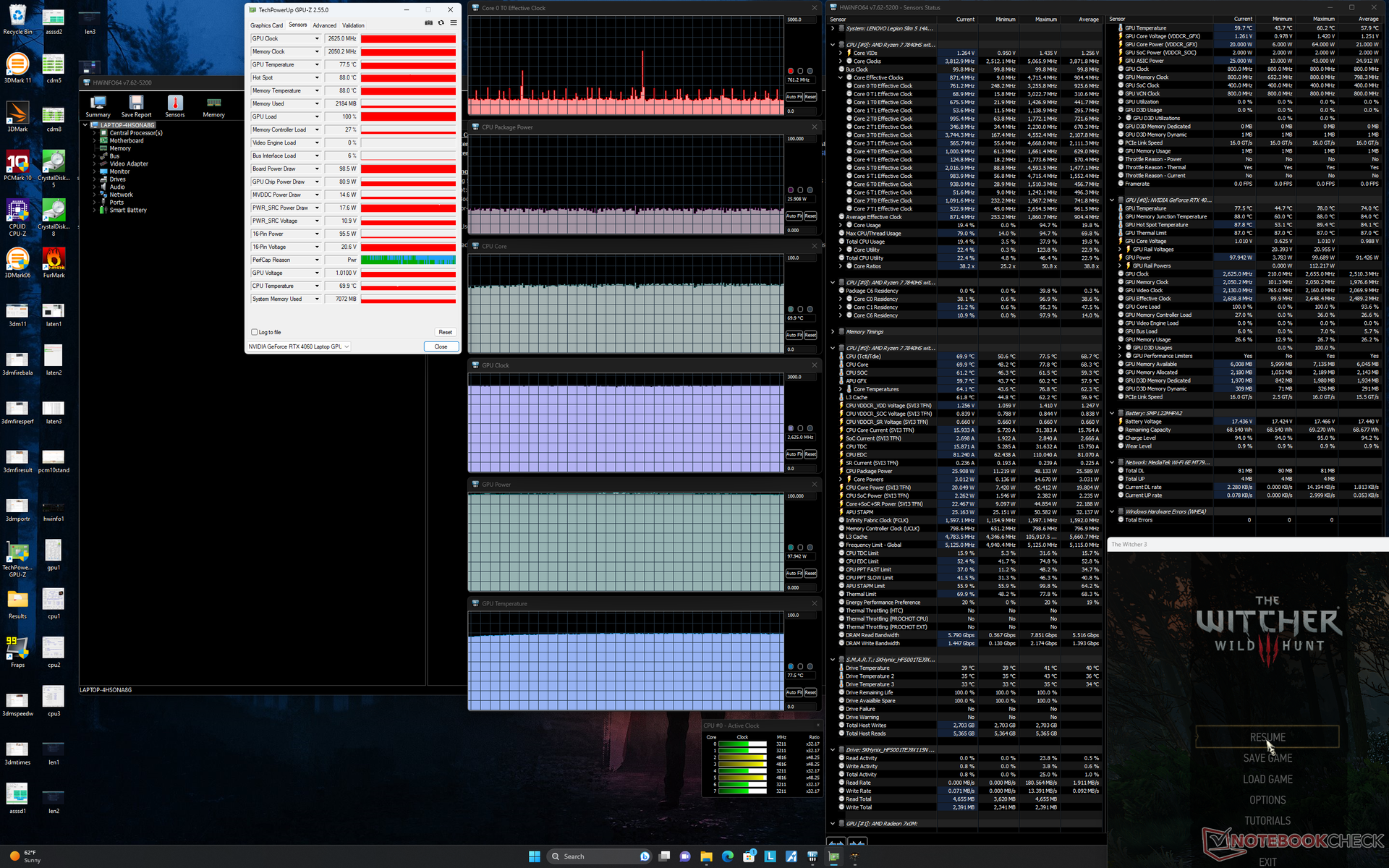Switch to Graphics Card tab
This screenshot has height=868, width=1389.
click(x=266, y=25)
